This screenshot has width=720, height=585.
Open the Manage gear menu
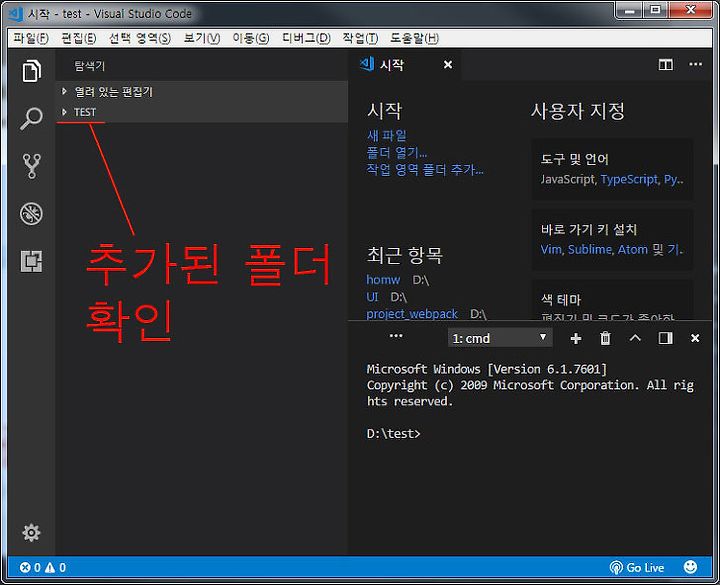click(x=31, y=533)
